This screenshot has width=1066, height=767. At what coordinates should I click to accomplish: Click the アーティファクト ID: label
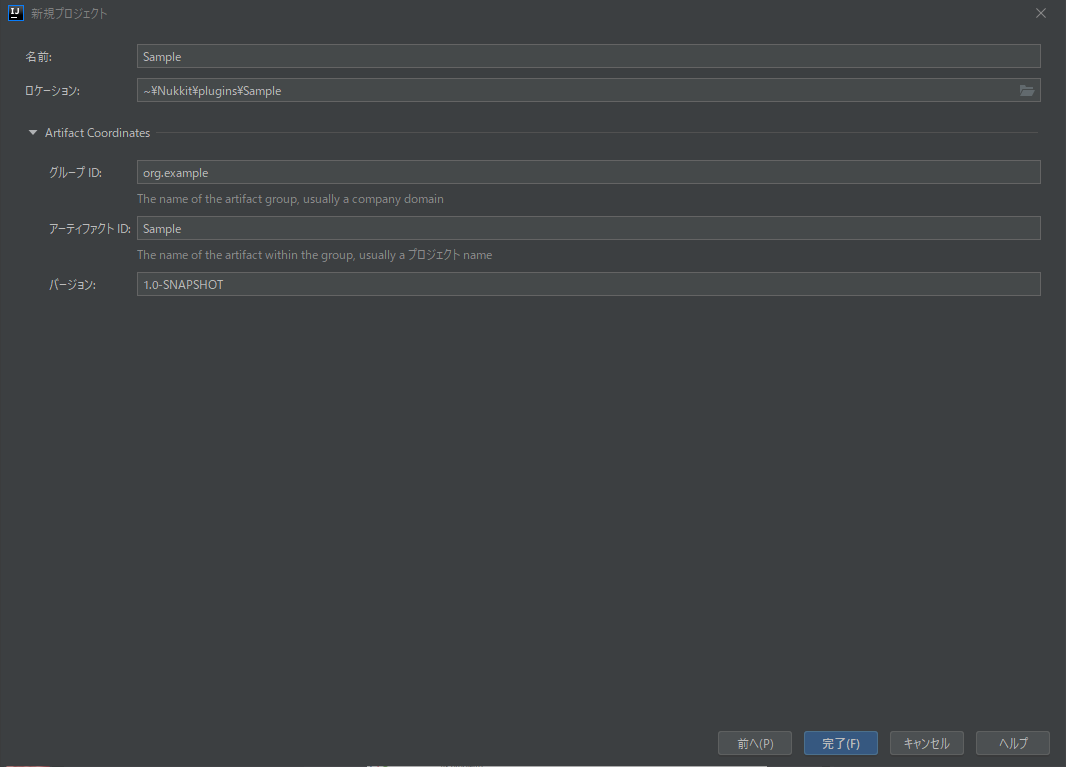click(90, 228)
